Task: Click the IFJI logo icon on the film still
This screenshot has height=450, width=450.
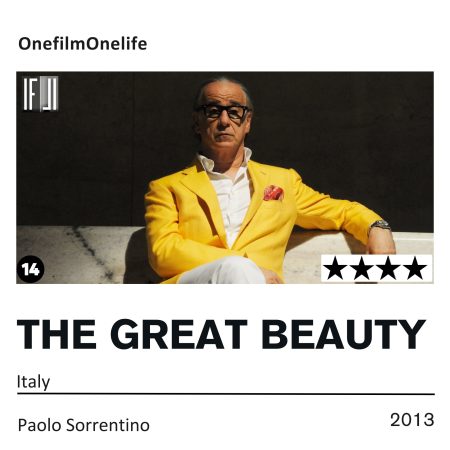Action: (x=40, y=94)
